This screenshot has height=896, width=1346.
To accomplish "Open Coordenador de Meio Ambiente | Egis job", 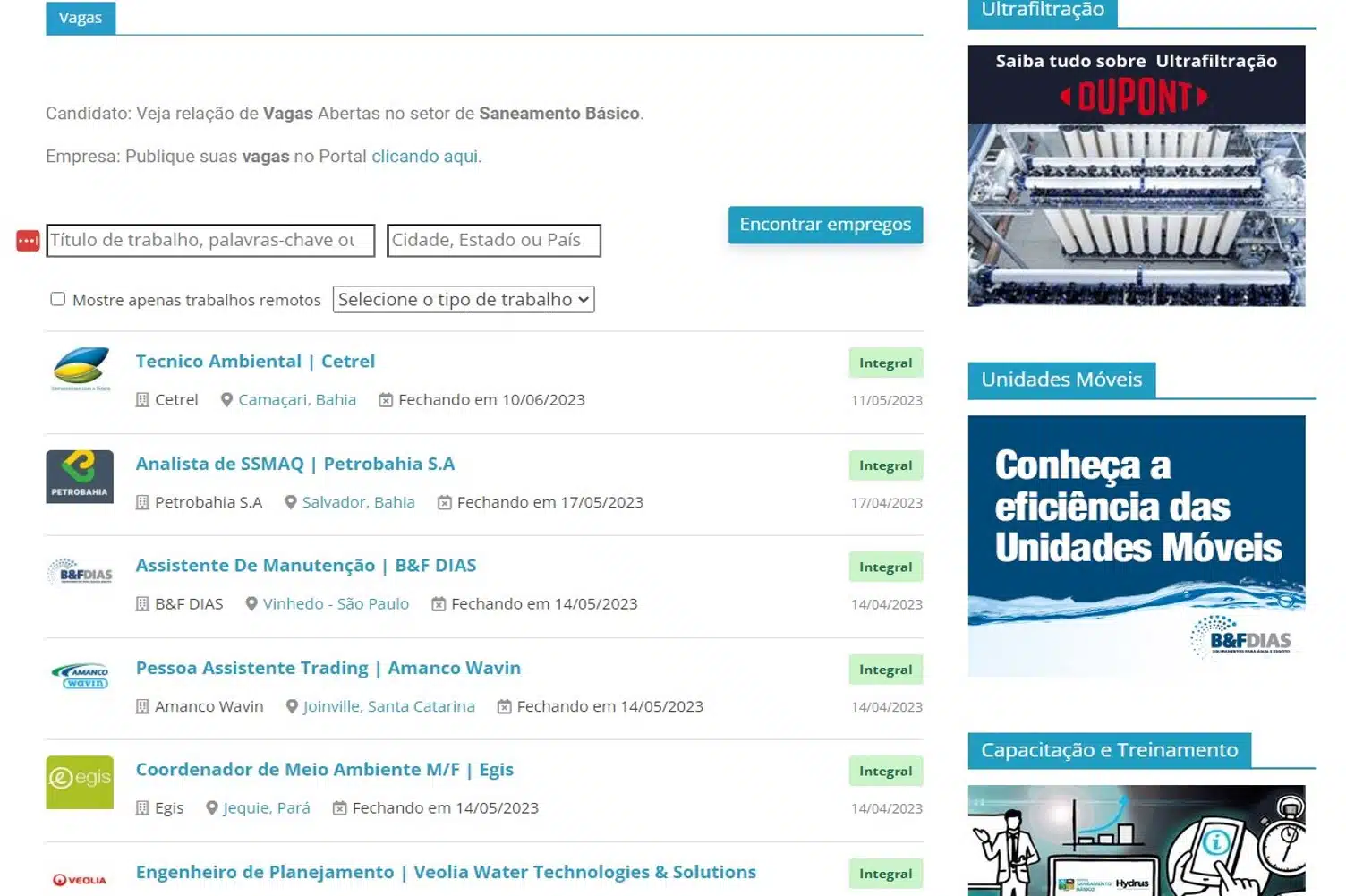I will pos(325,770).
